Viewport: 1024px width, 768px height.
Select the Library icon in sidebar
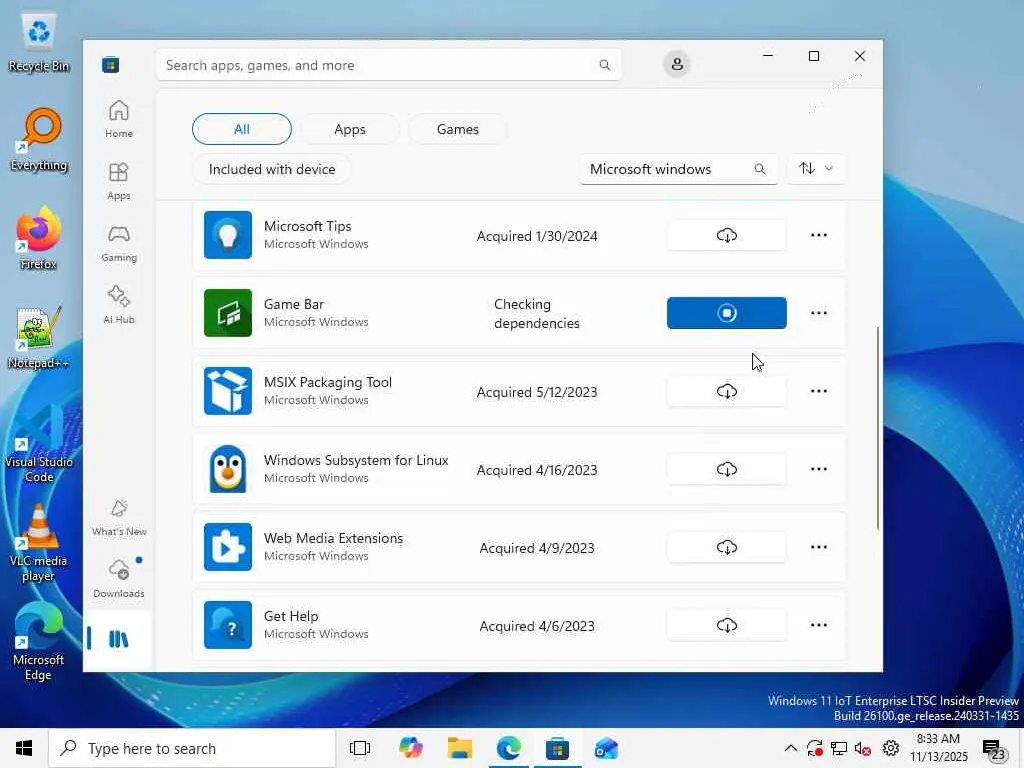[118, 639]
